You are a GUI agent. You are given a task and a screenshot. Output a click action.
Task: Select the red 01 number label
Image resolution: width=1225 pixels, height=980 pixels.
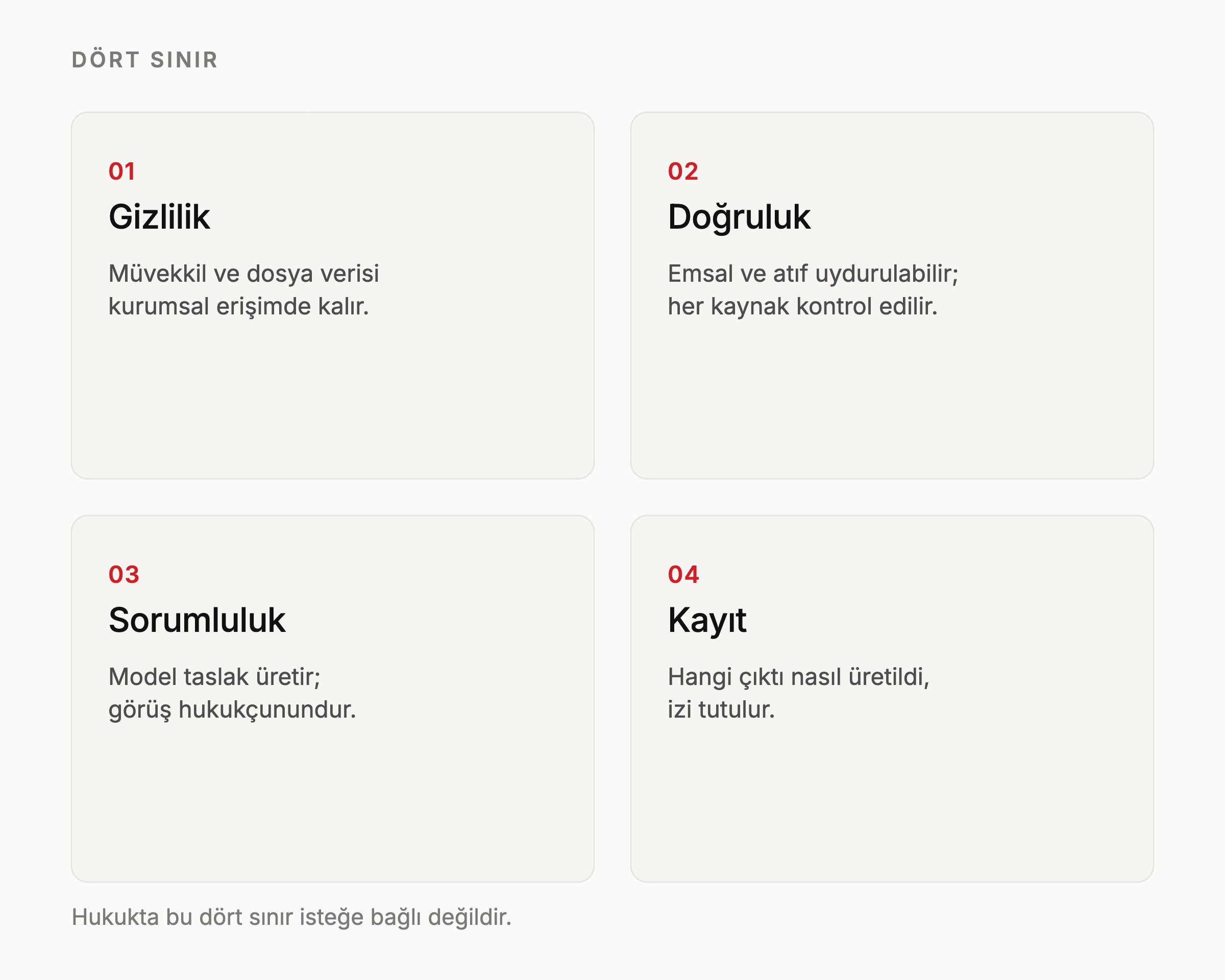(122, 171)
